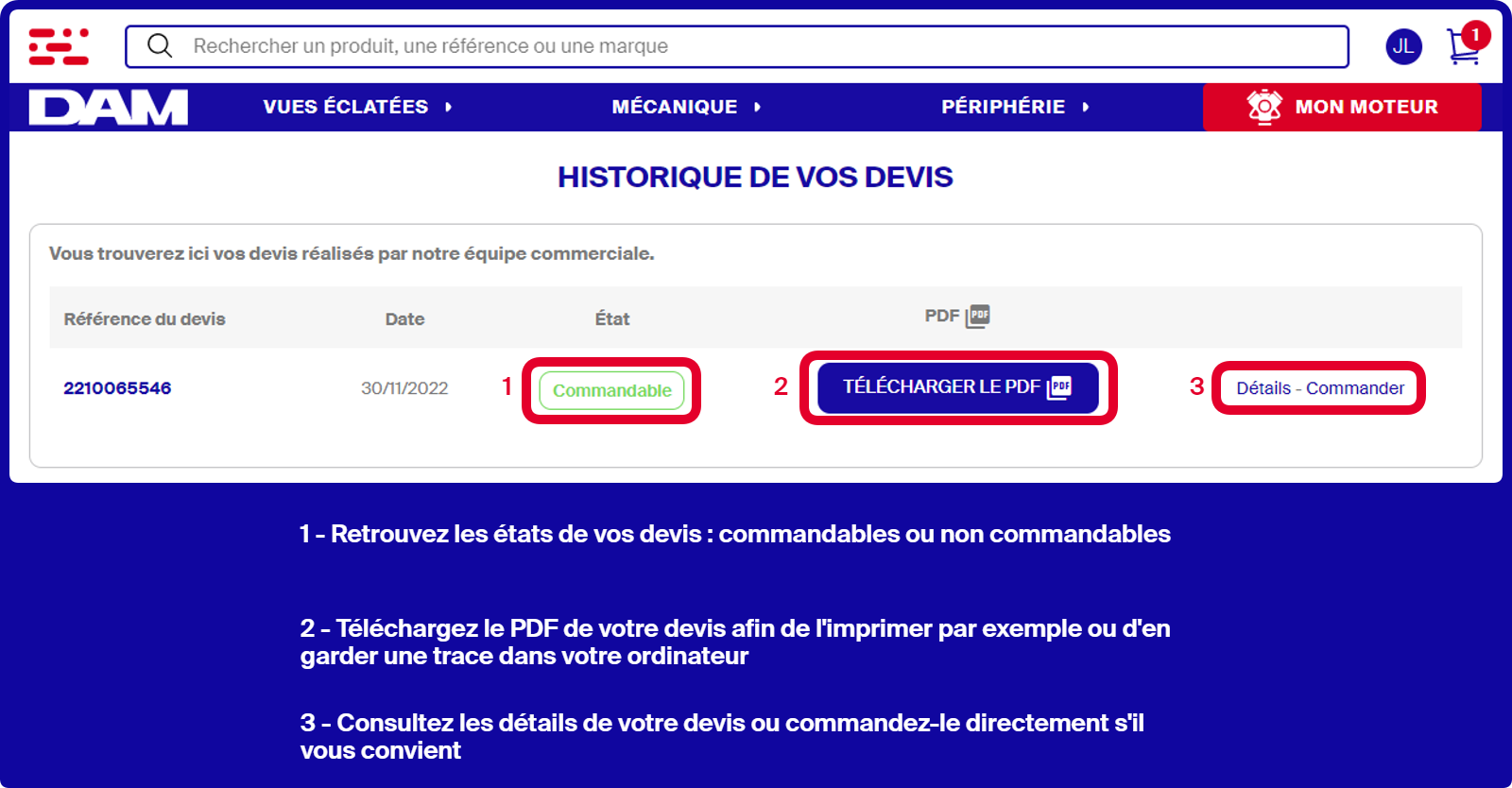Open the shopping cart icon
The height and width of the screenshot is (788, 1512).
(1463, 47)
